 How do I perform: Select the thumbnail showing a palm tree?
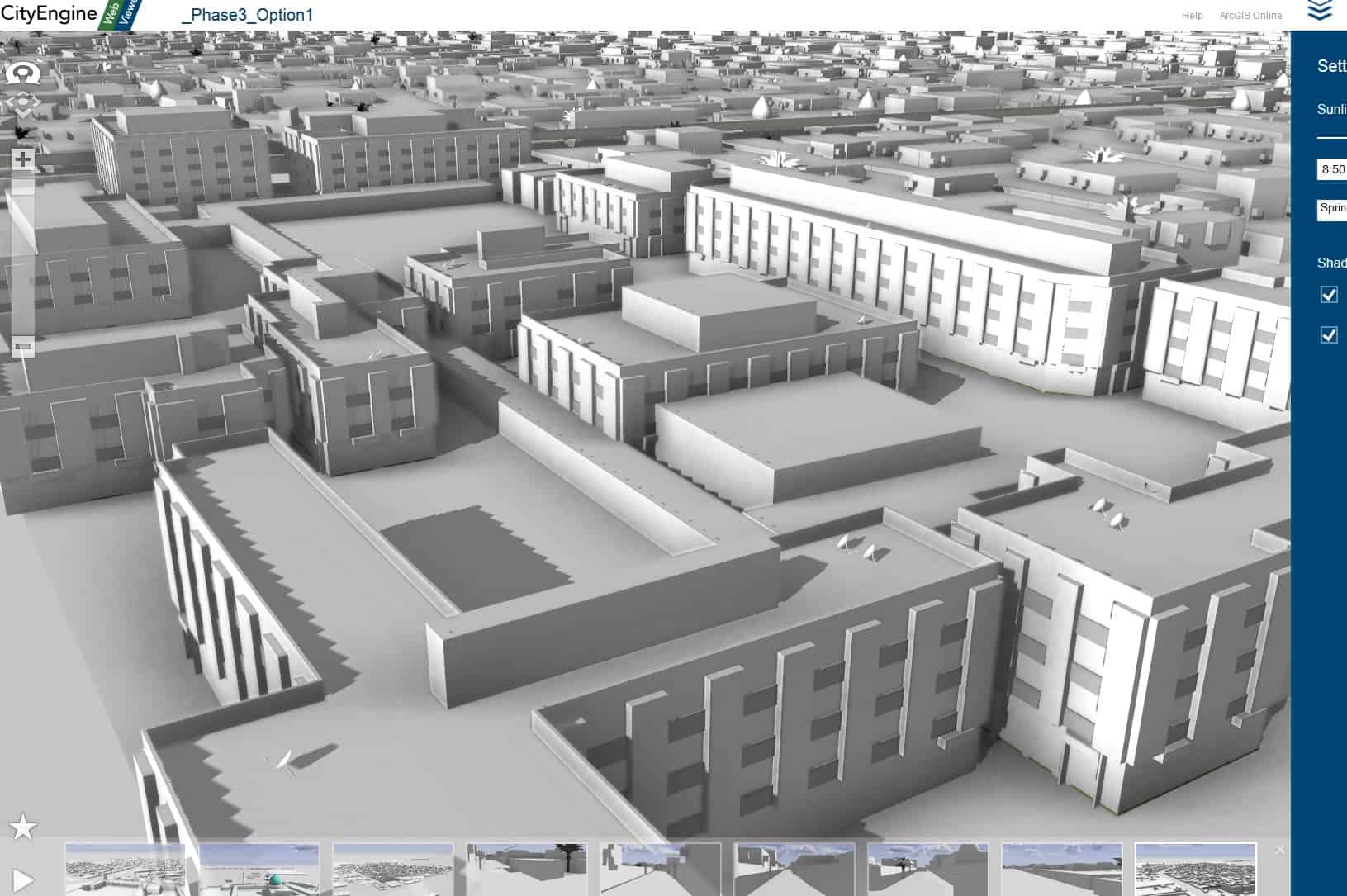click(x=527, y=869)
